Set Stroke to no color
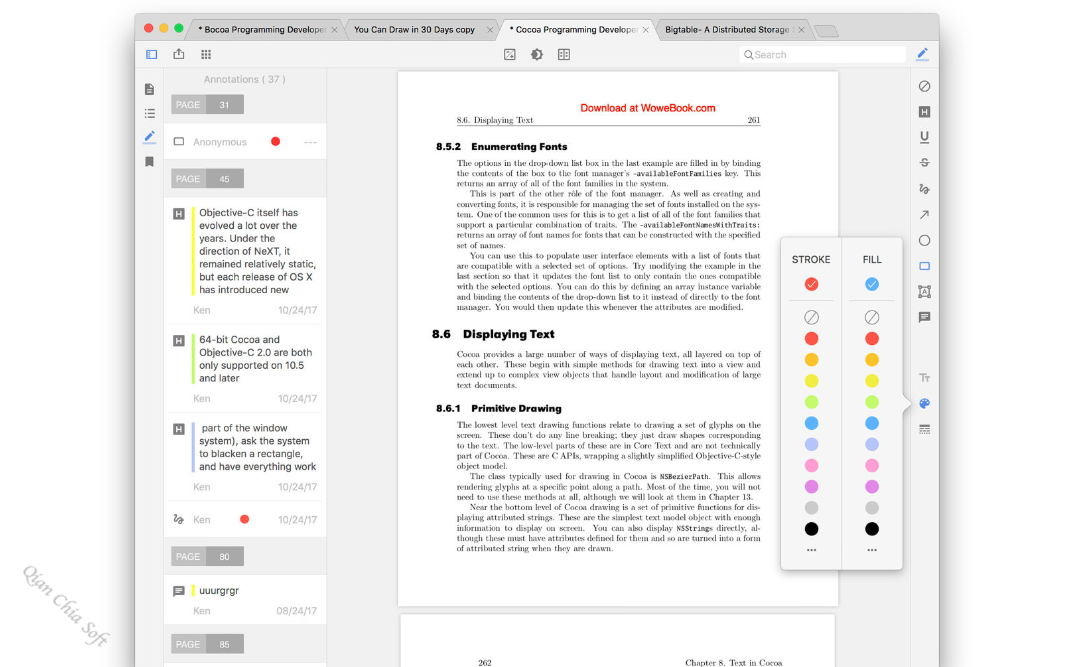This screenshot has width=1074, height=667. (811, 317)
